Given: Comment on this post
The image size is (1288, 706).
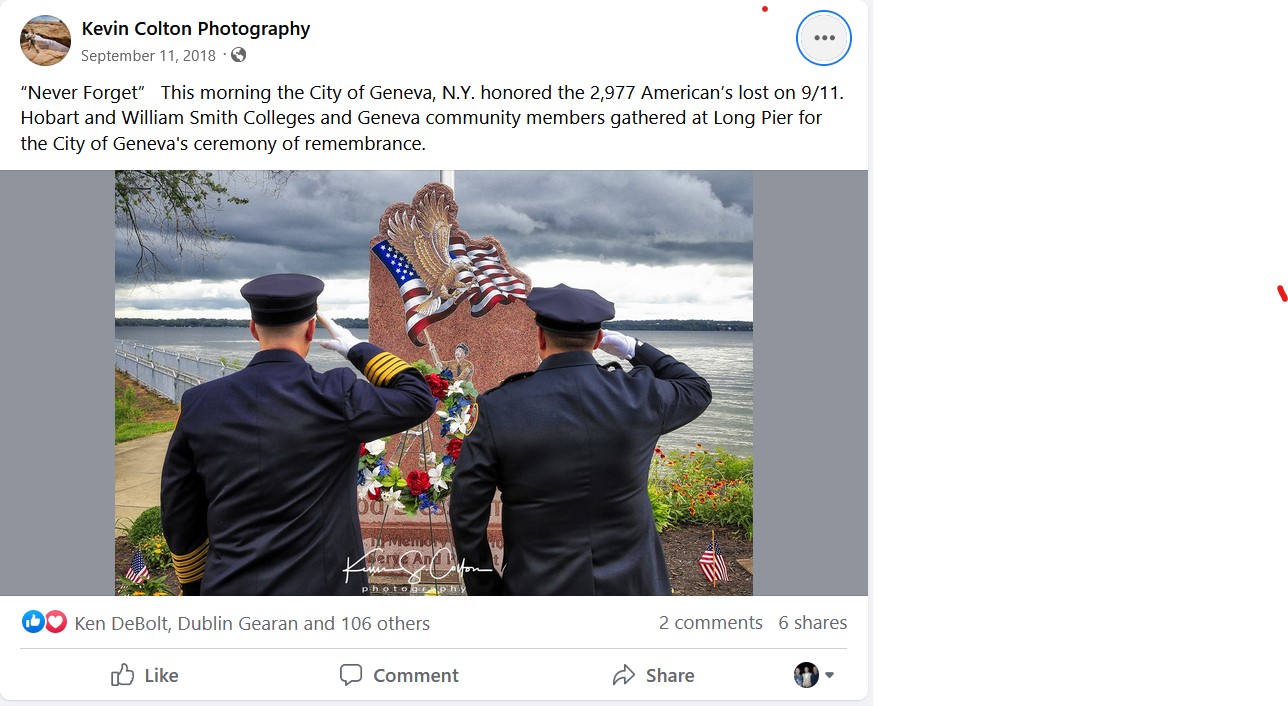Looking at the screenshot, I should (399, 675).
